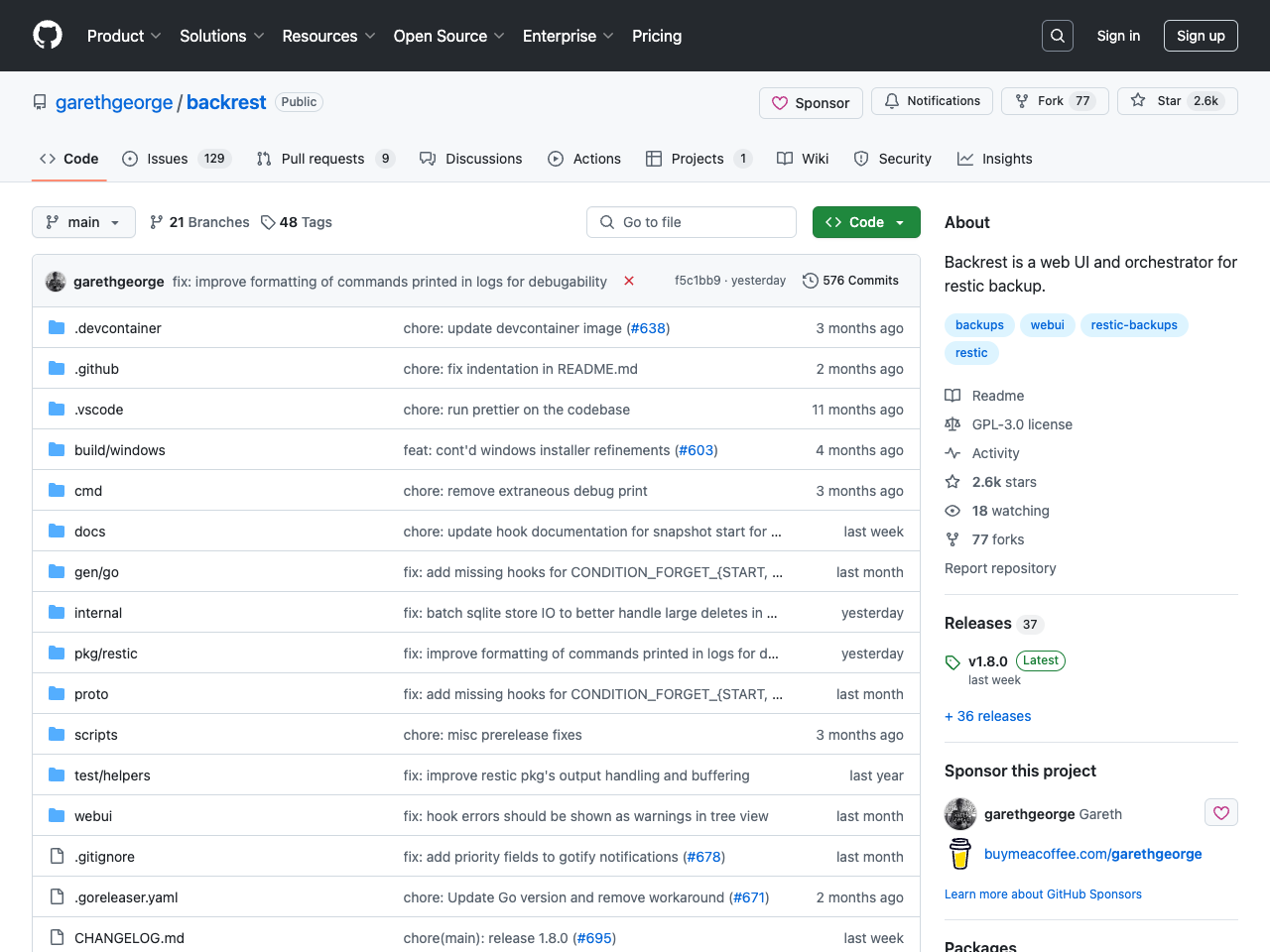
Task: Click the cmd folder icon
Action: (57, 490)
